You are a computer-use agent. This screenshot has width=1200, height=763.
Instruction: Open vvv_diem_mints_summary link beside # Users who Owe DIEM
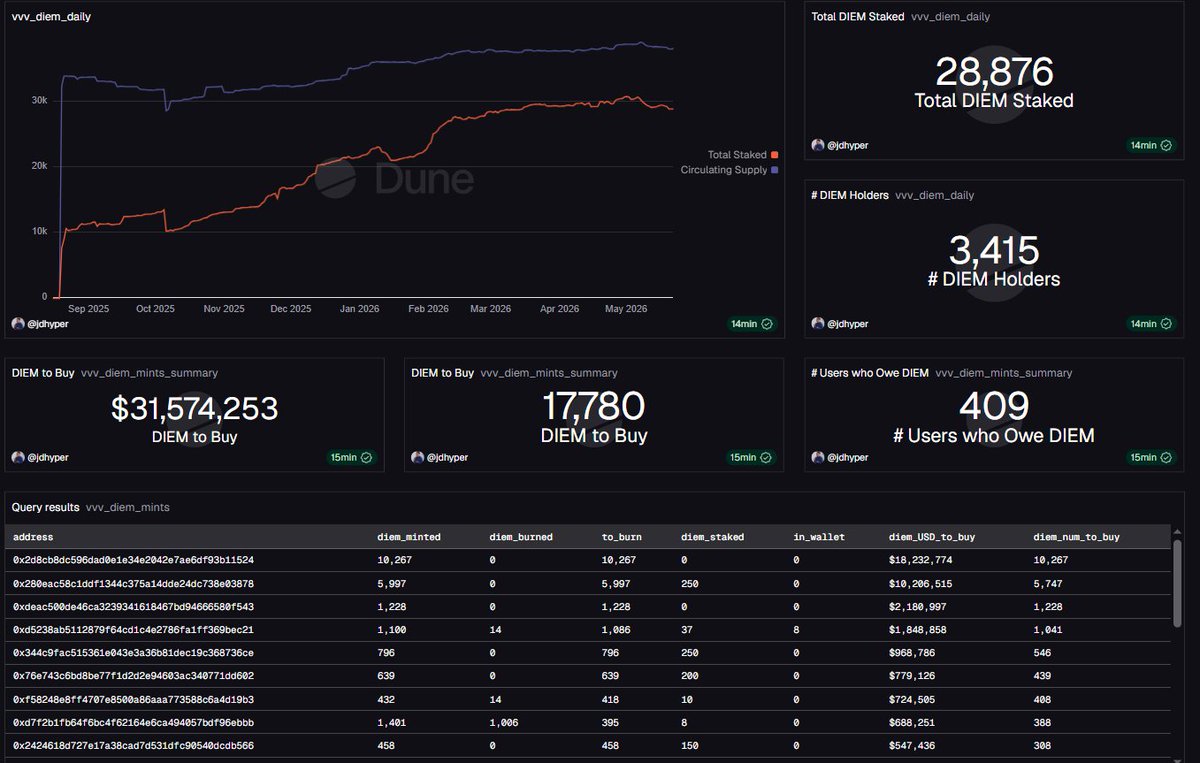point(1003,373)
